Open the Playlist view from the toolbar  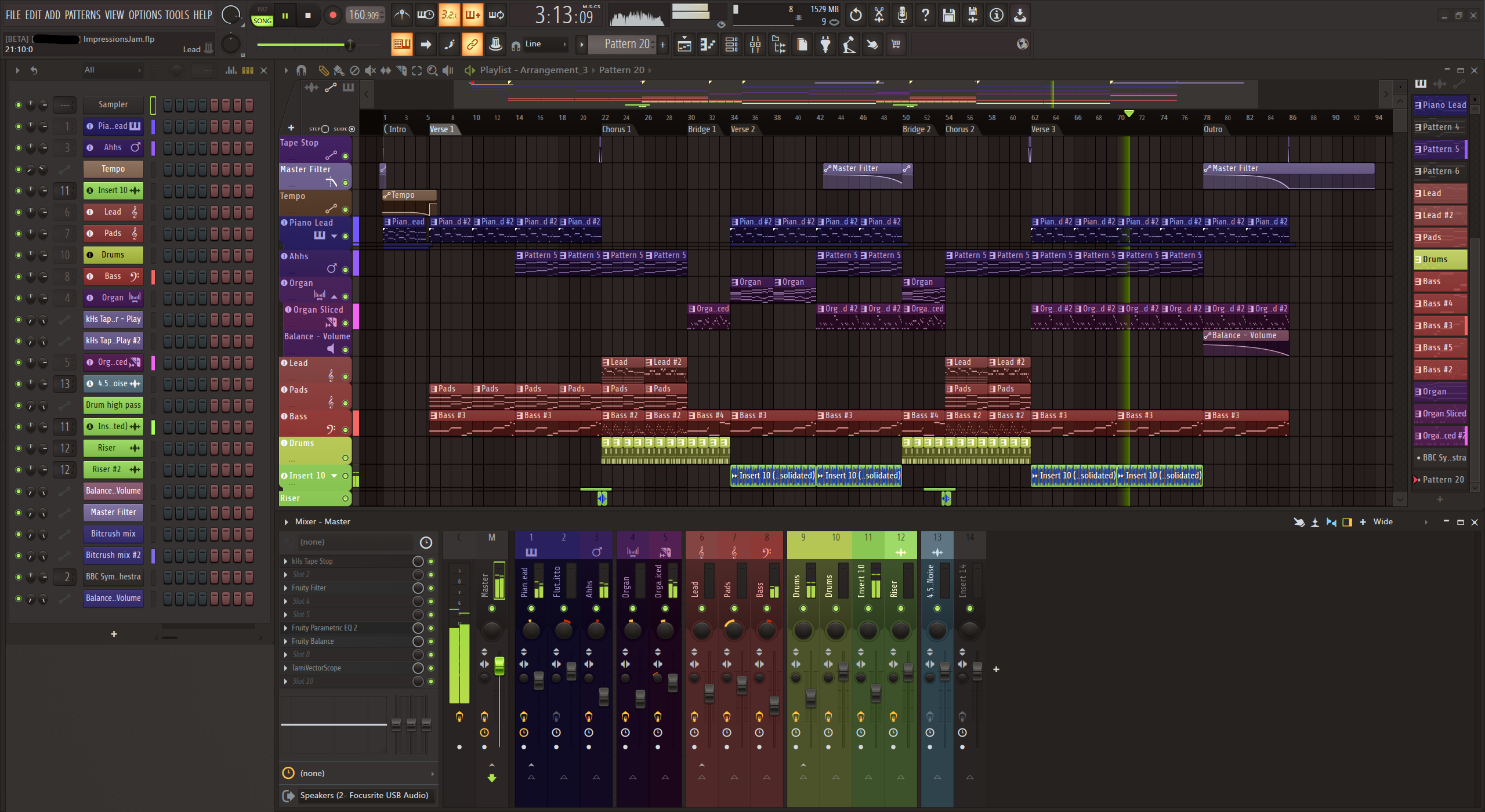(x=684, y=45)
